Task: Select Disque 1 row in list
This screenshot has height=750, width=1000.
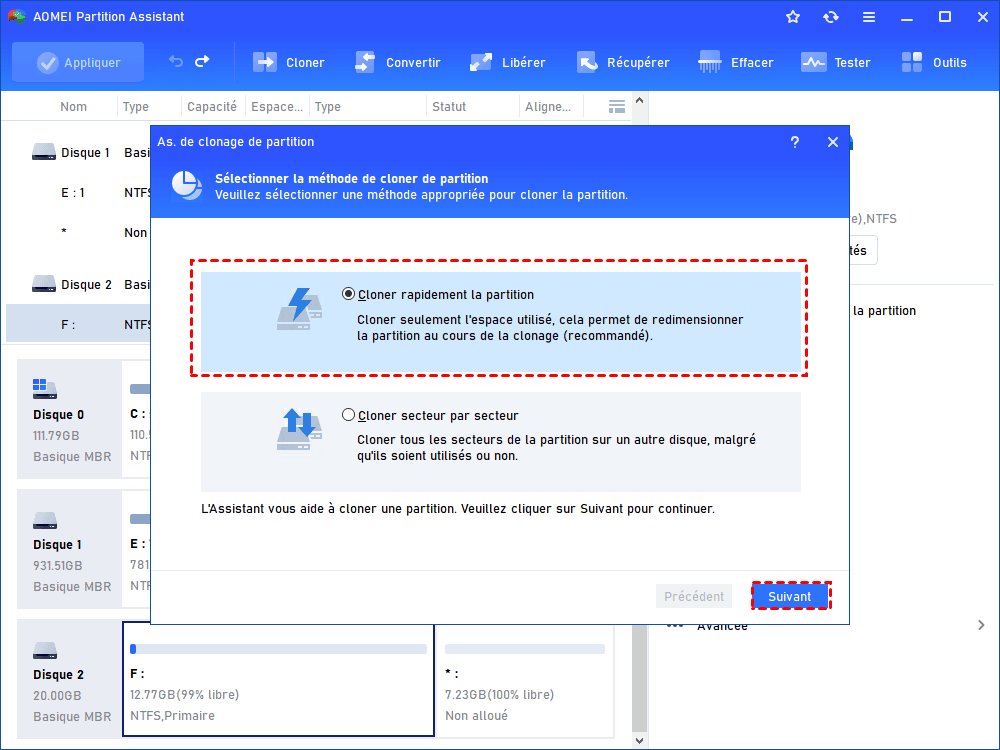Action: 78,152
